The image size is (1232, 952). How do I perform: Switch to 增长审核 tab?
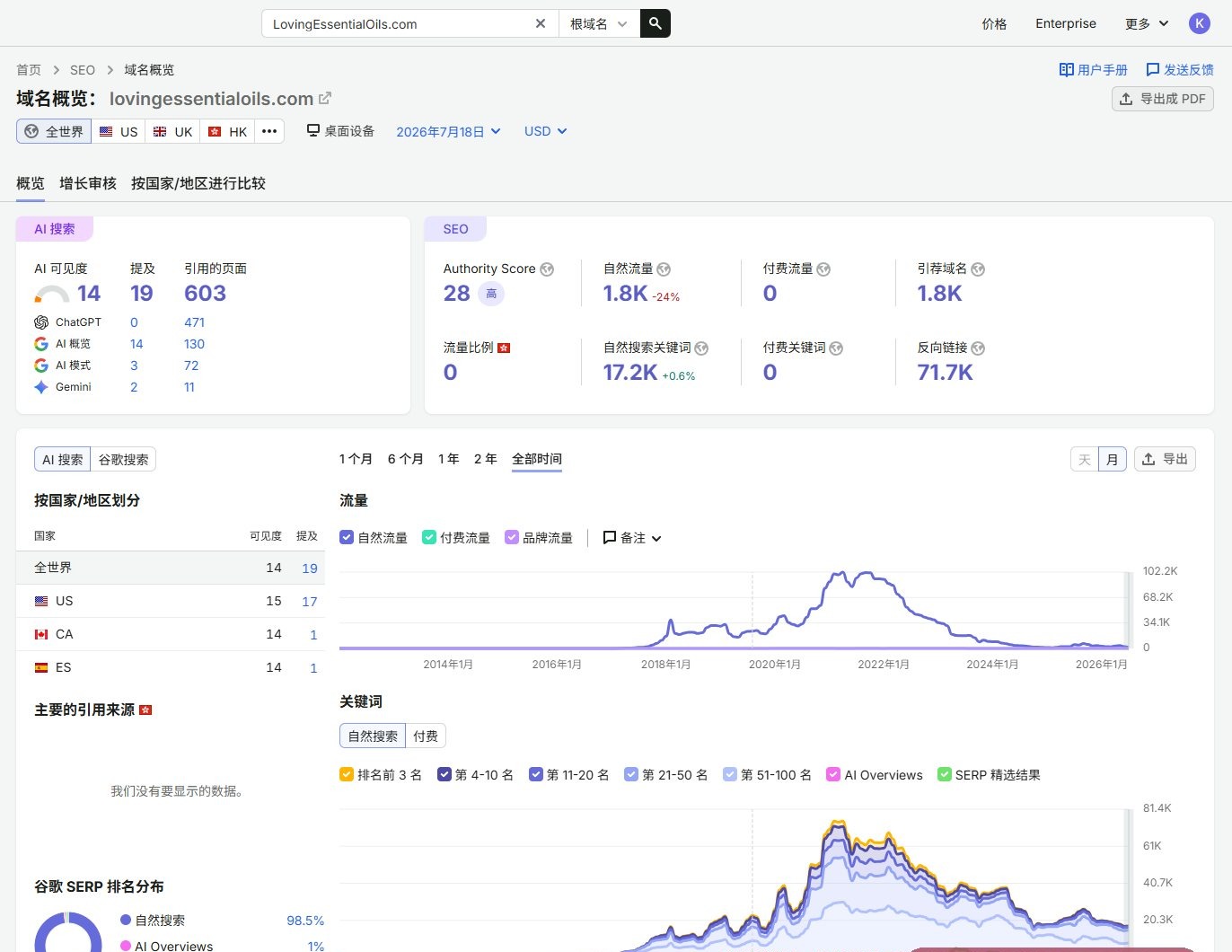tap(88, 183)
